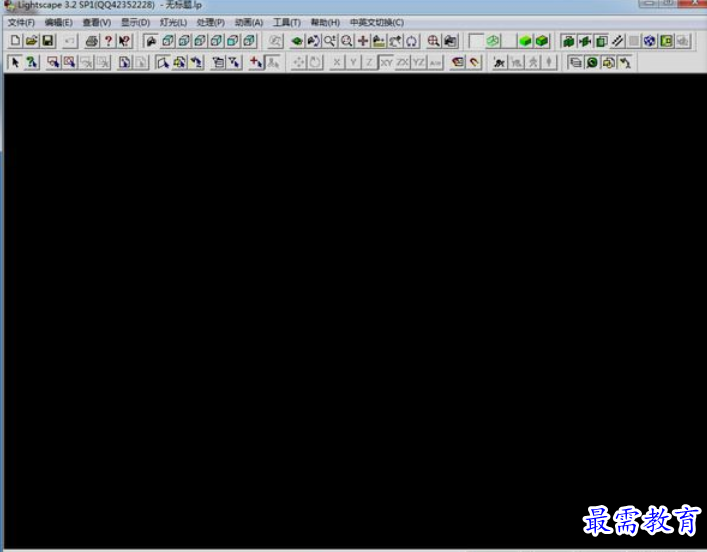
Task: Toggle the ZX plane constraint
Action: pos(402,62)
